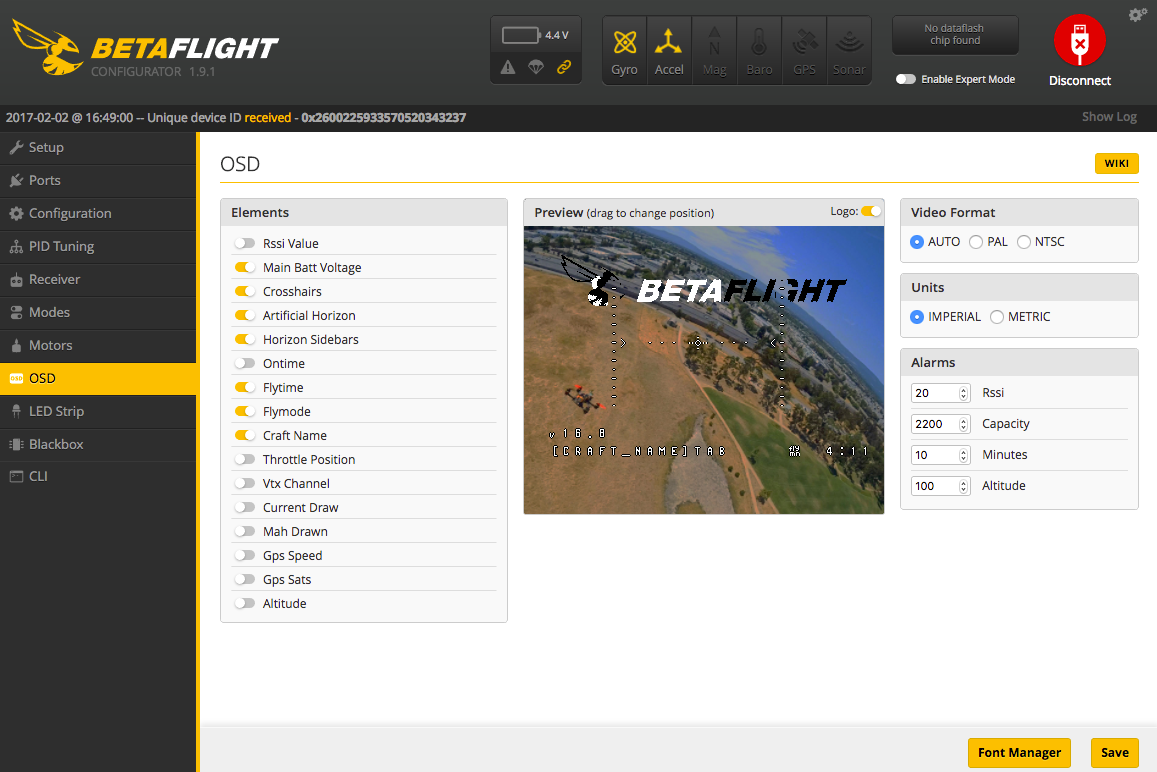Viewport: 1157px width, 772px height.
Task: Click the battery voltage indicator icon
Action: click(521, 35)
